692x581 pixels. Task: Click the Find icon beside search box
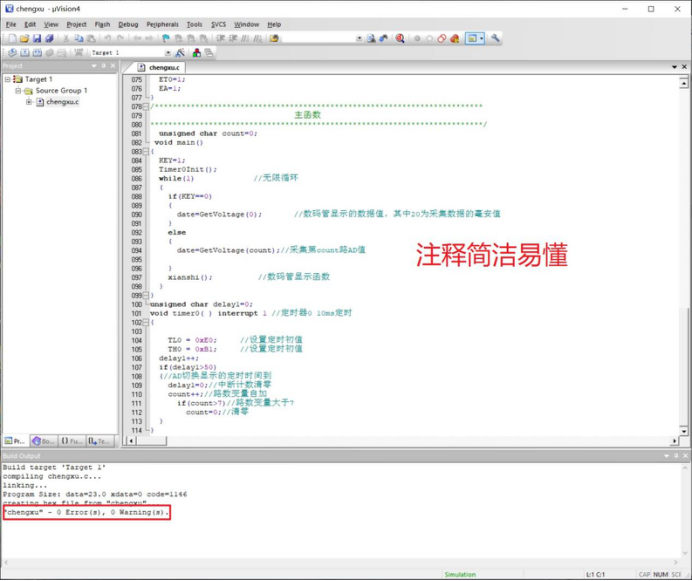[x=371, y=38]
